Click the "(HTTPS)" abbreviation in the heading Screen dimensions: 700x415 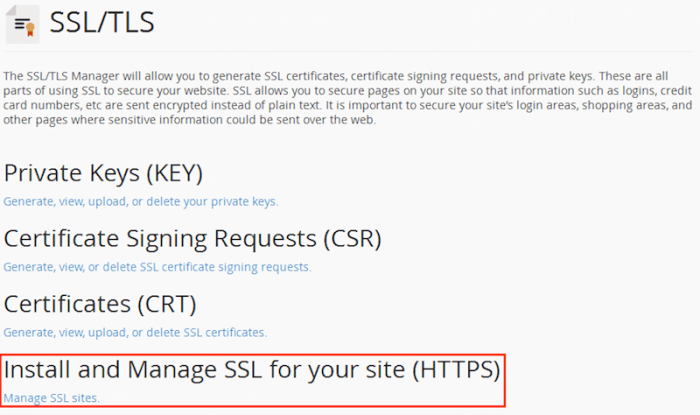(453, 369)
